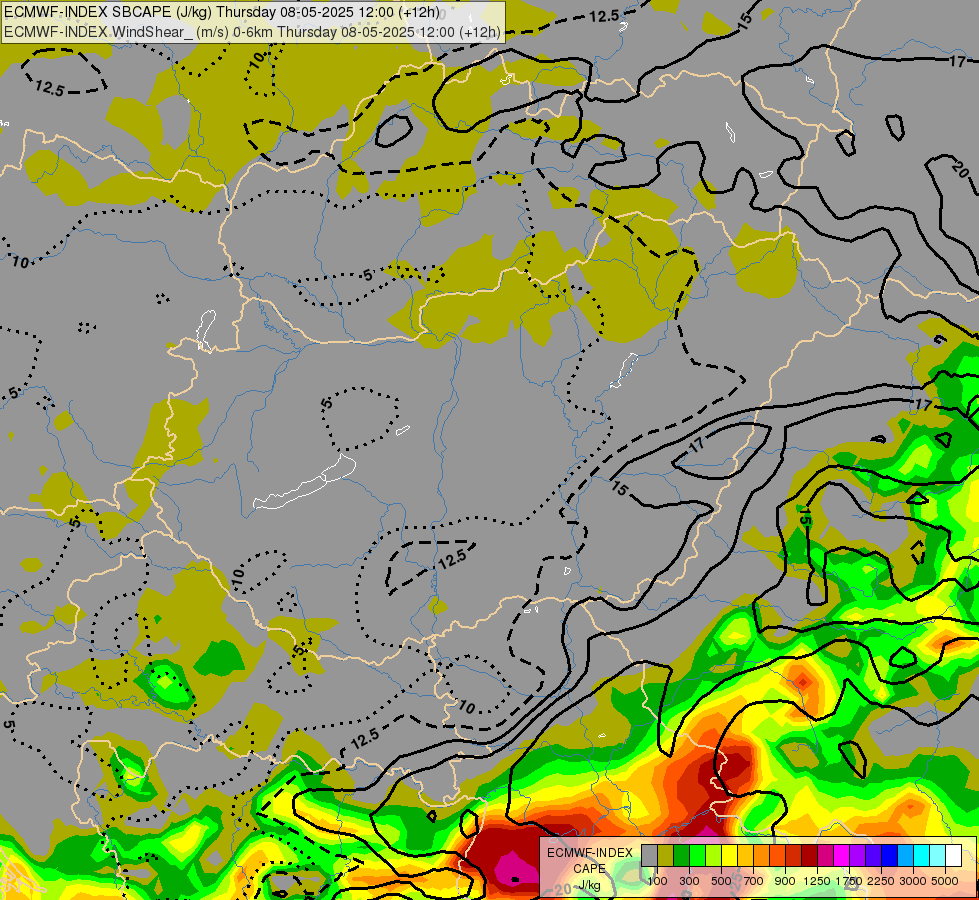This screenshot has width=979, height=900.
Task: Select the orange swatch right of the 700 tick
Action: pos(762,855)
